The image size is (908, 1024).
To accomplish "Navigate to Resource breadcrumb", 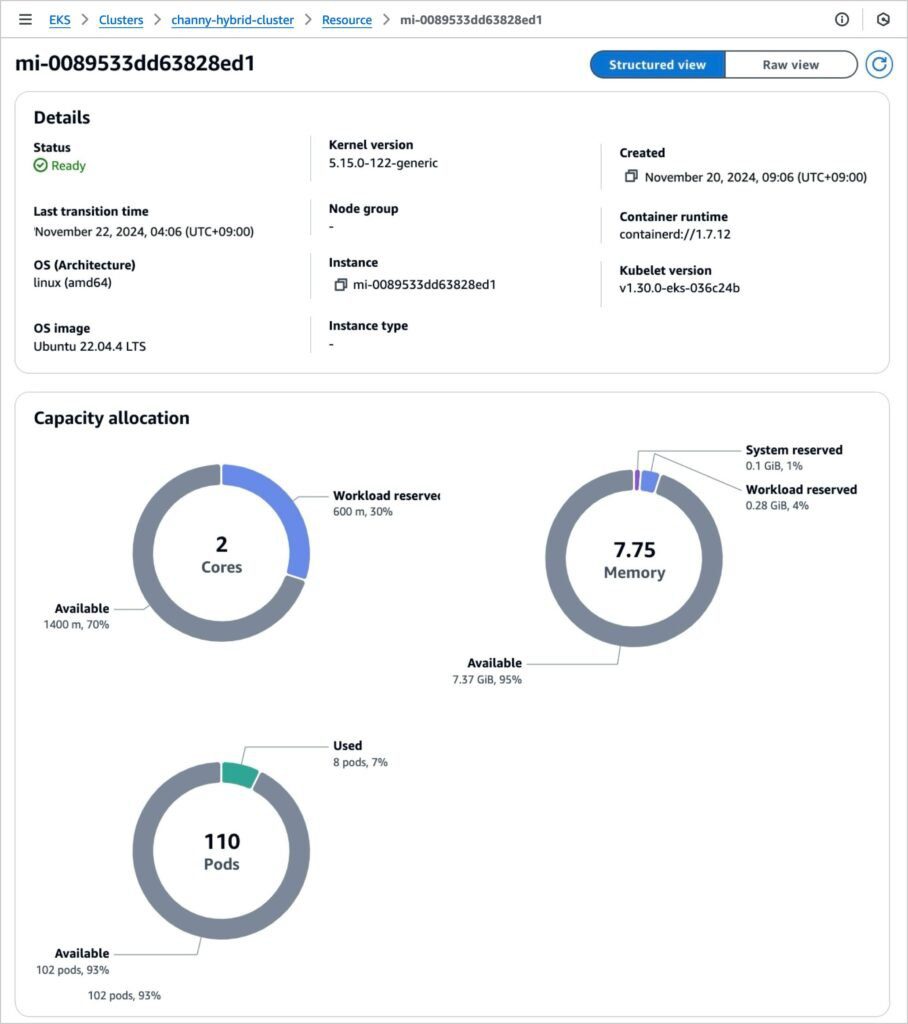I will pyautogui.click(x=346, y=20).
